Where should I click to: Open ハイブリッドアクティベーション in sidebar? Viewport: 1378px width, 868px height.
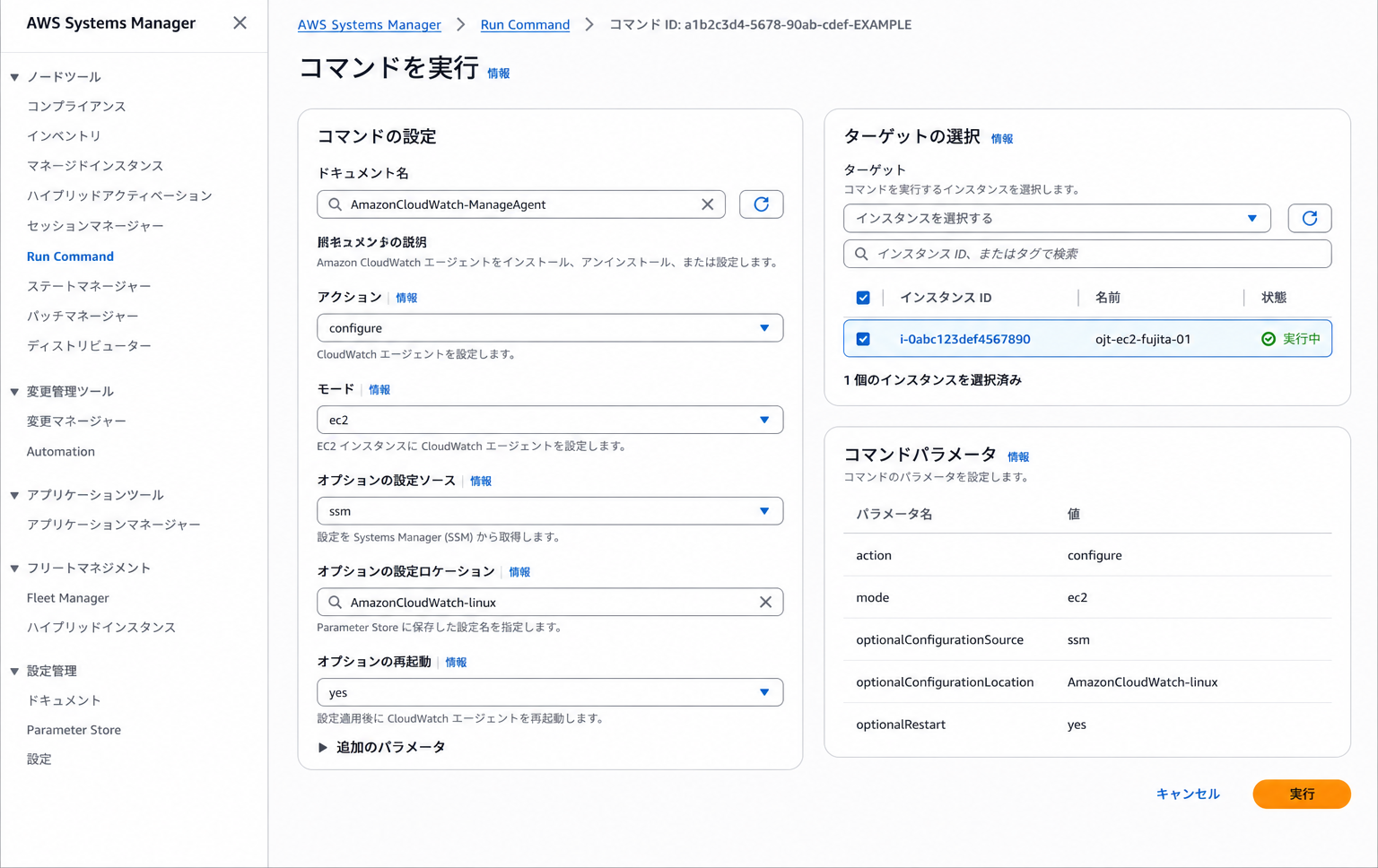click(119, 195)
